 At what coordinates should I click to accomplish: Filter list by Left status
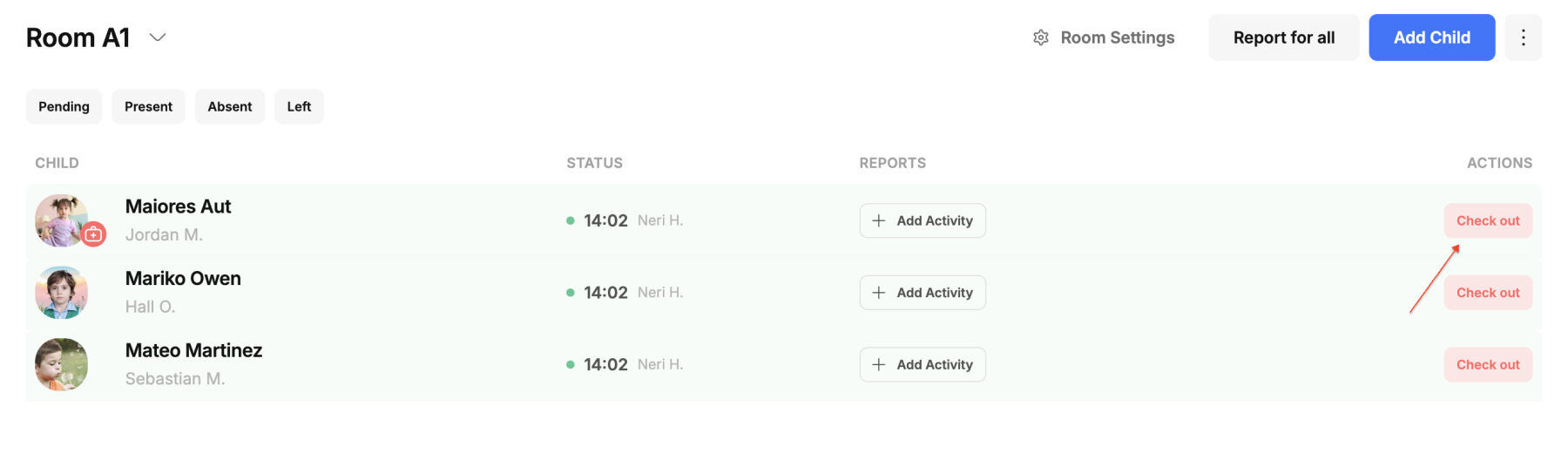299,106
